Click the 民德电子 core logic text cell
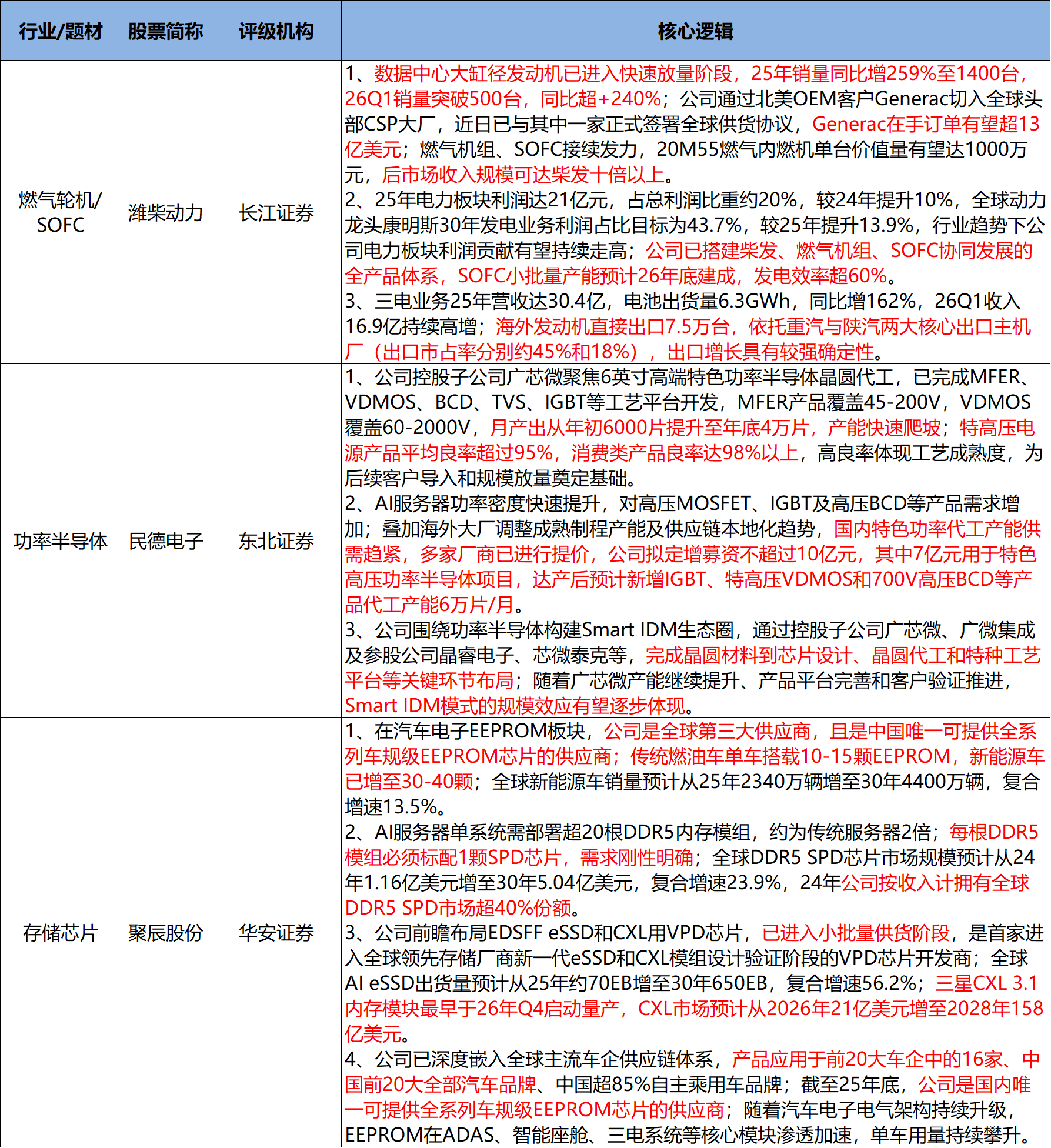The height and width of the screenshot is (1148, 1051). pyautogui.click(x=696, y=541)
